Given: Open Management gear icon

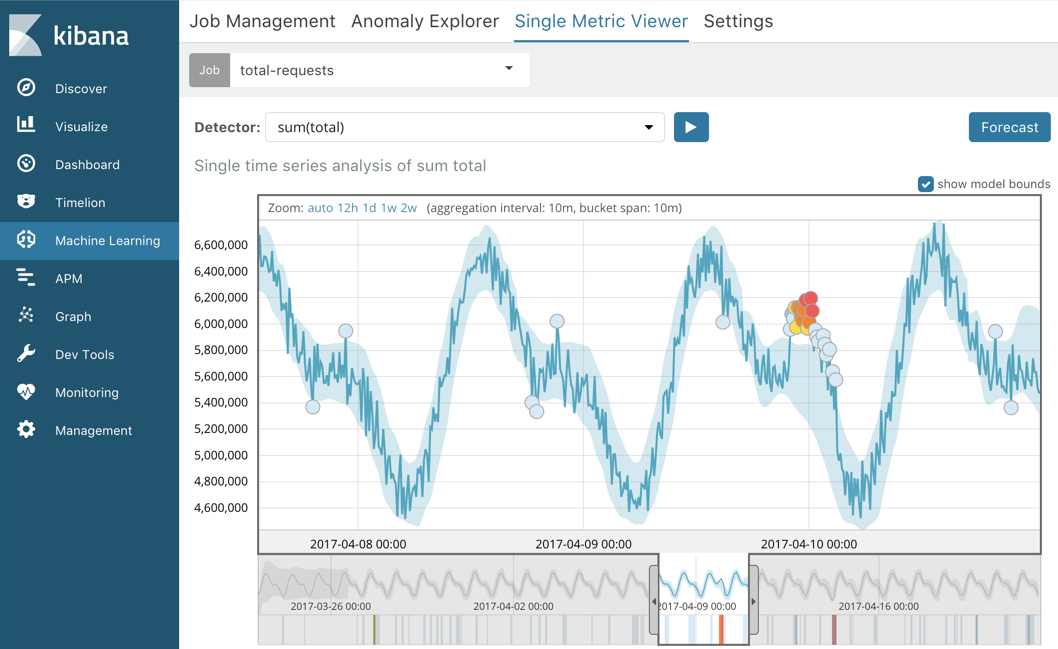Looking at the screenshot, I should point(26,430).
